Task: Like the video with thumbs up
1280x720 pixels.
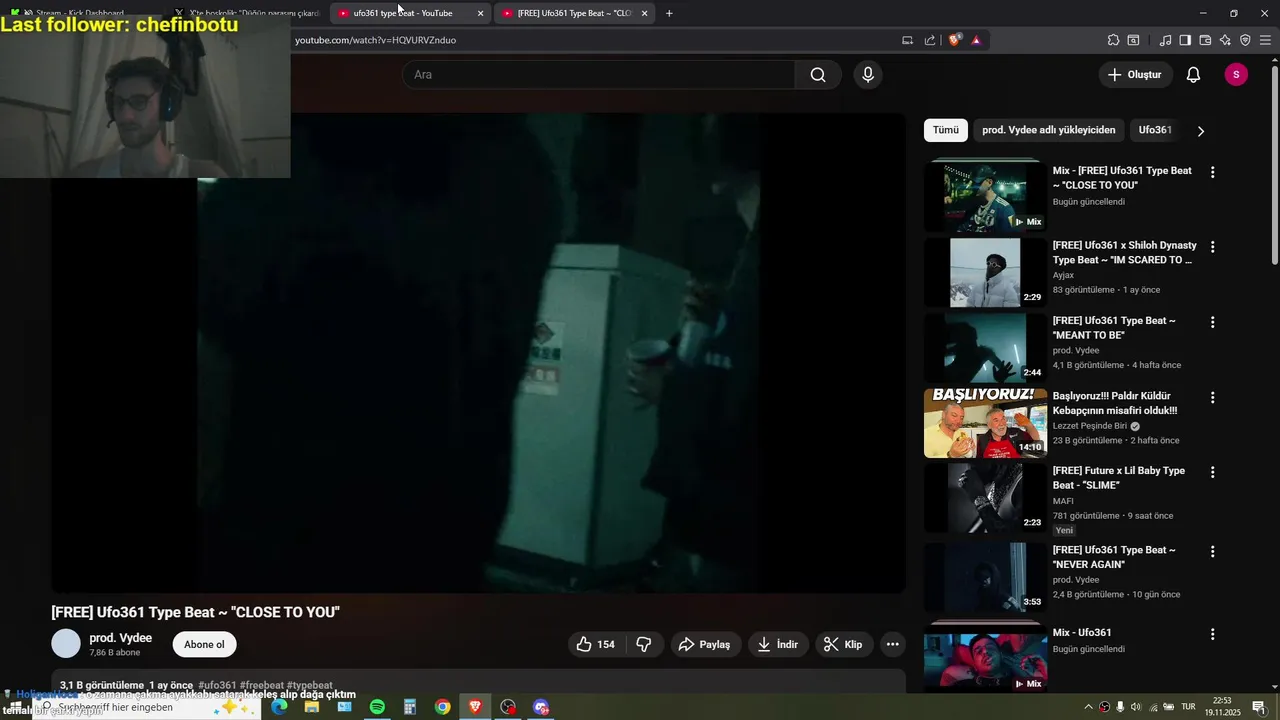Action: [595, 645]
